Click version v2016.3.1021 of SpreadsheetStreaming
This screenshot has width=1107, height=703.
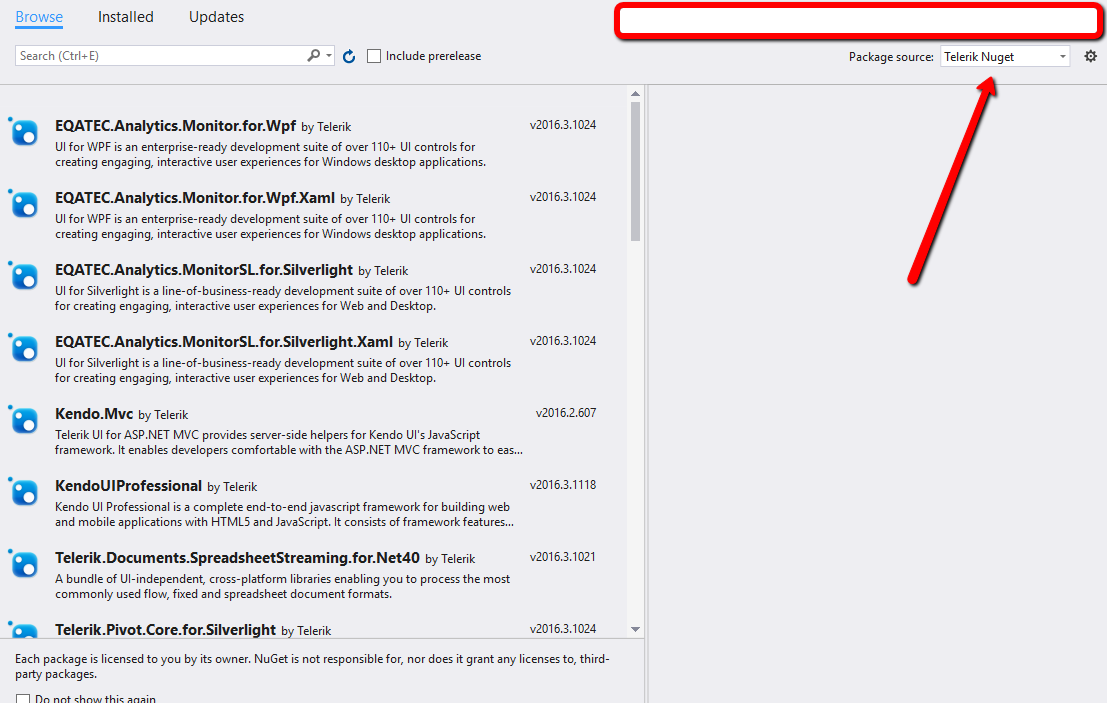(x=563, y=557)
